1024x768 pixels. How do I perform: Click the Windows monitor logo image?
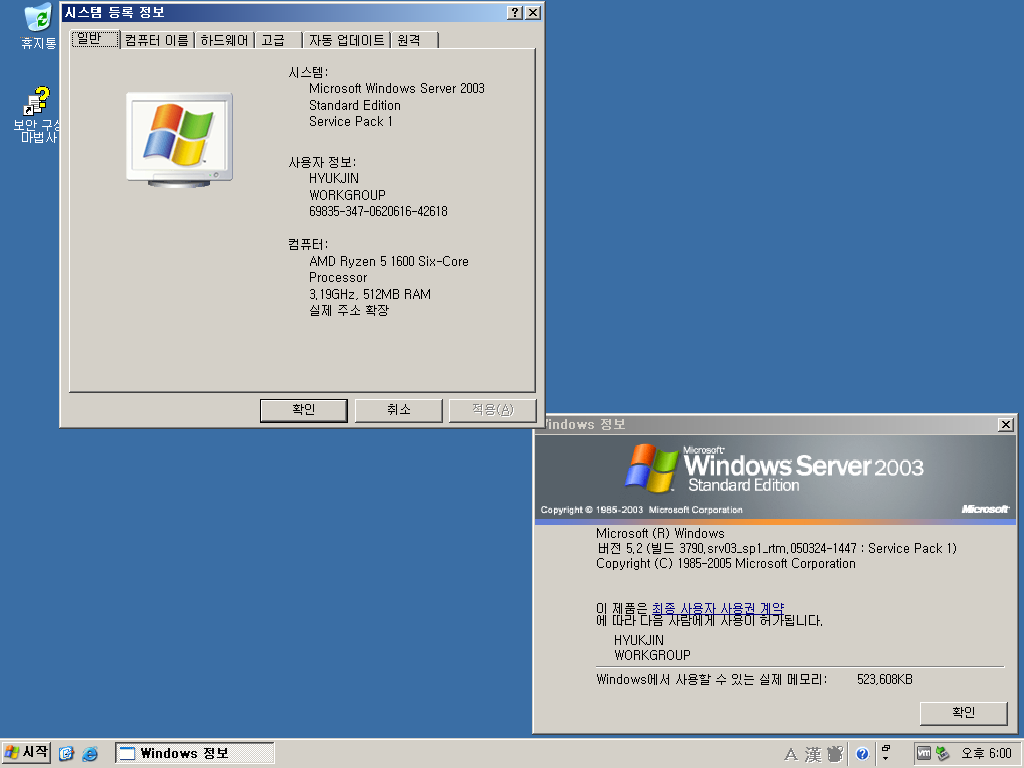pos(180,140)
